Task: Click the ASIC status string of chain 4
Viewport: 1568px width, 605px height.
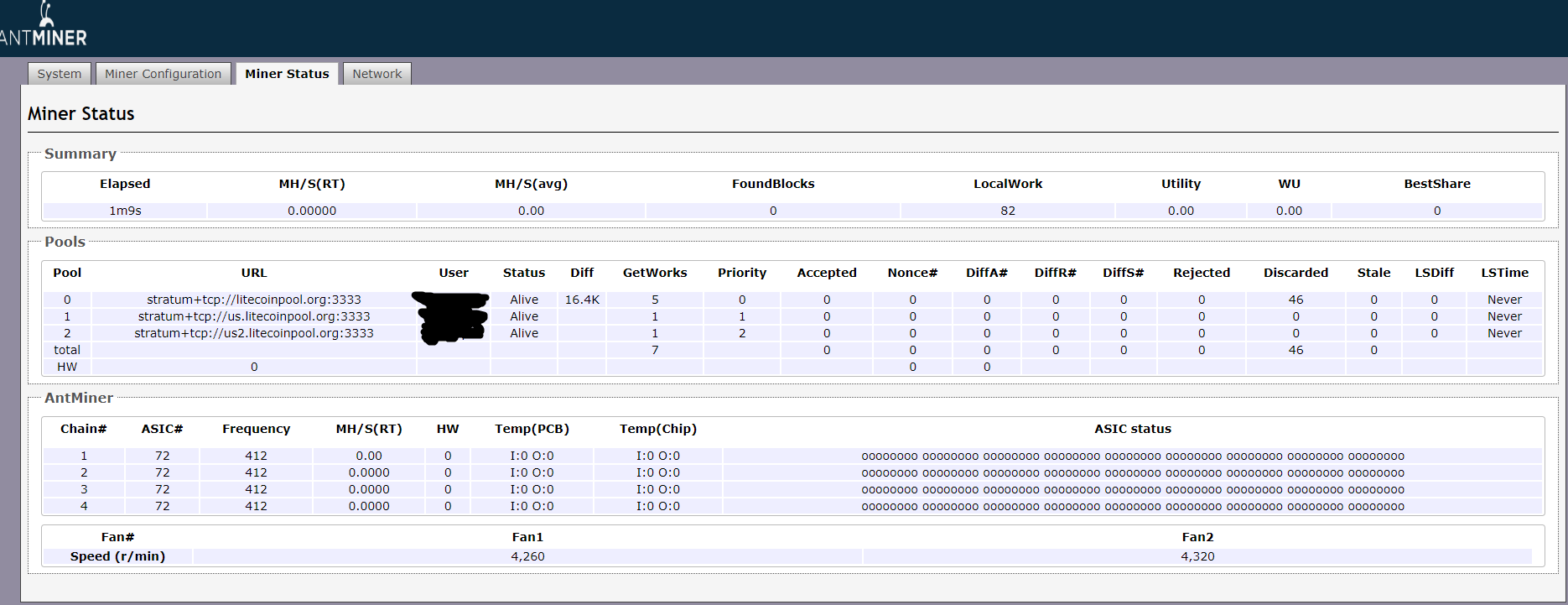Action: point(1133,506)
